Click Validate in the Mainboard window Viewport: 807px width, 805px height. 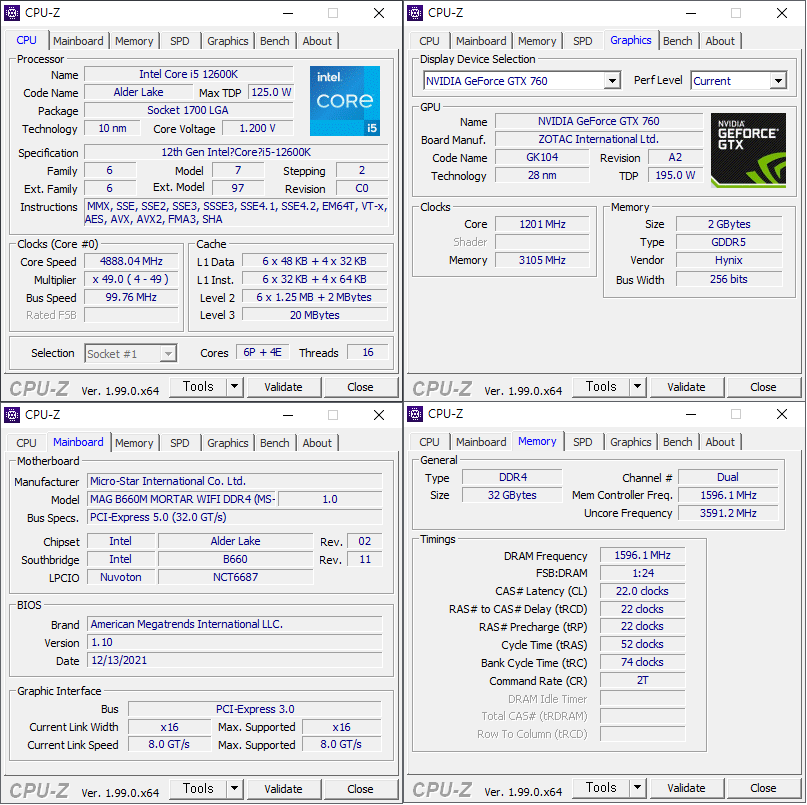[x=284, y=789]
